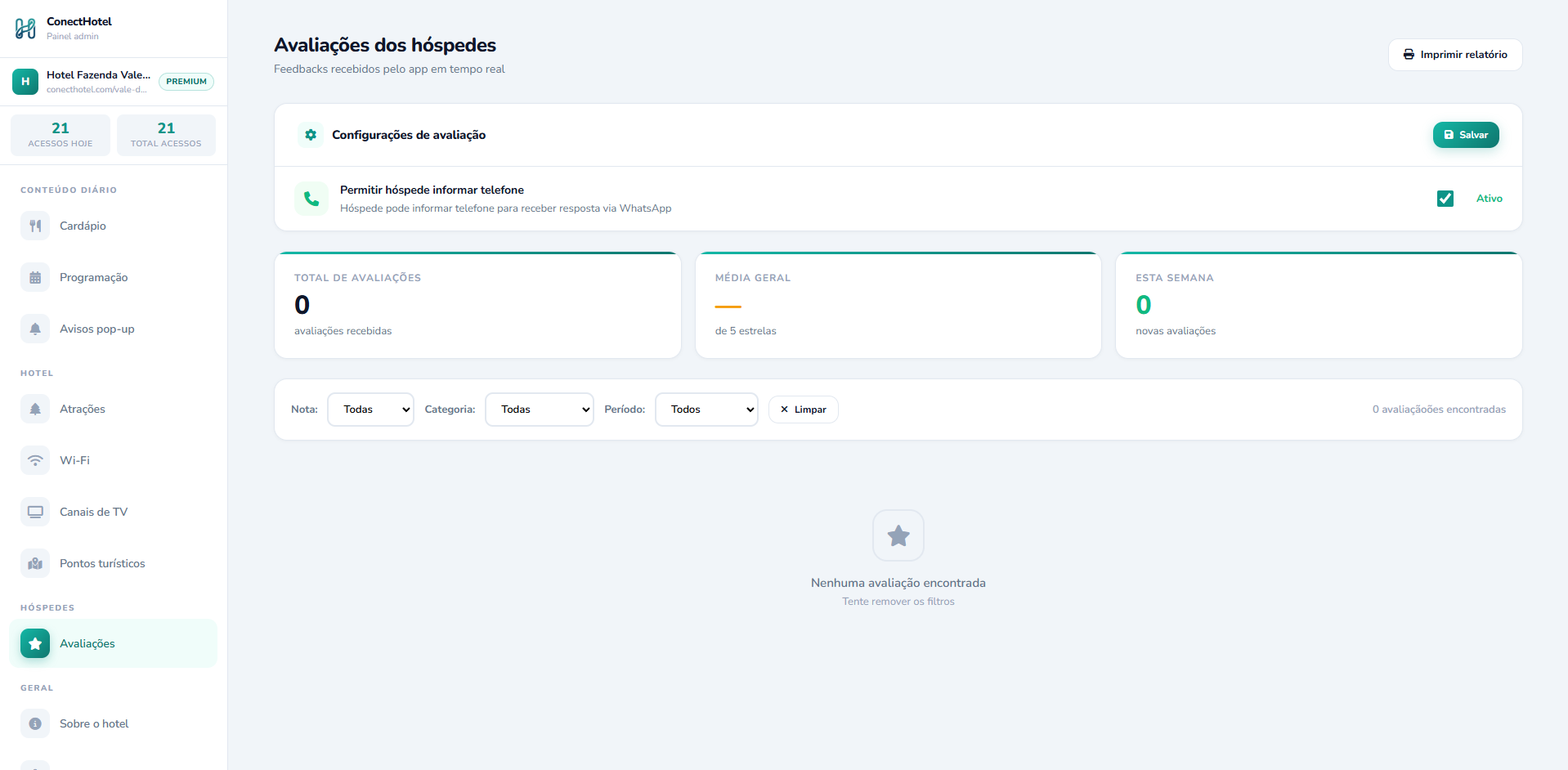Uncheck the Ativo phone permission checkbox
This screenshot has height=770, width=1568.
(1445, 199)
